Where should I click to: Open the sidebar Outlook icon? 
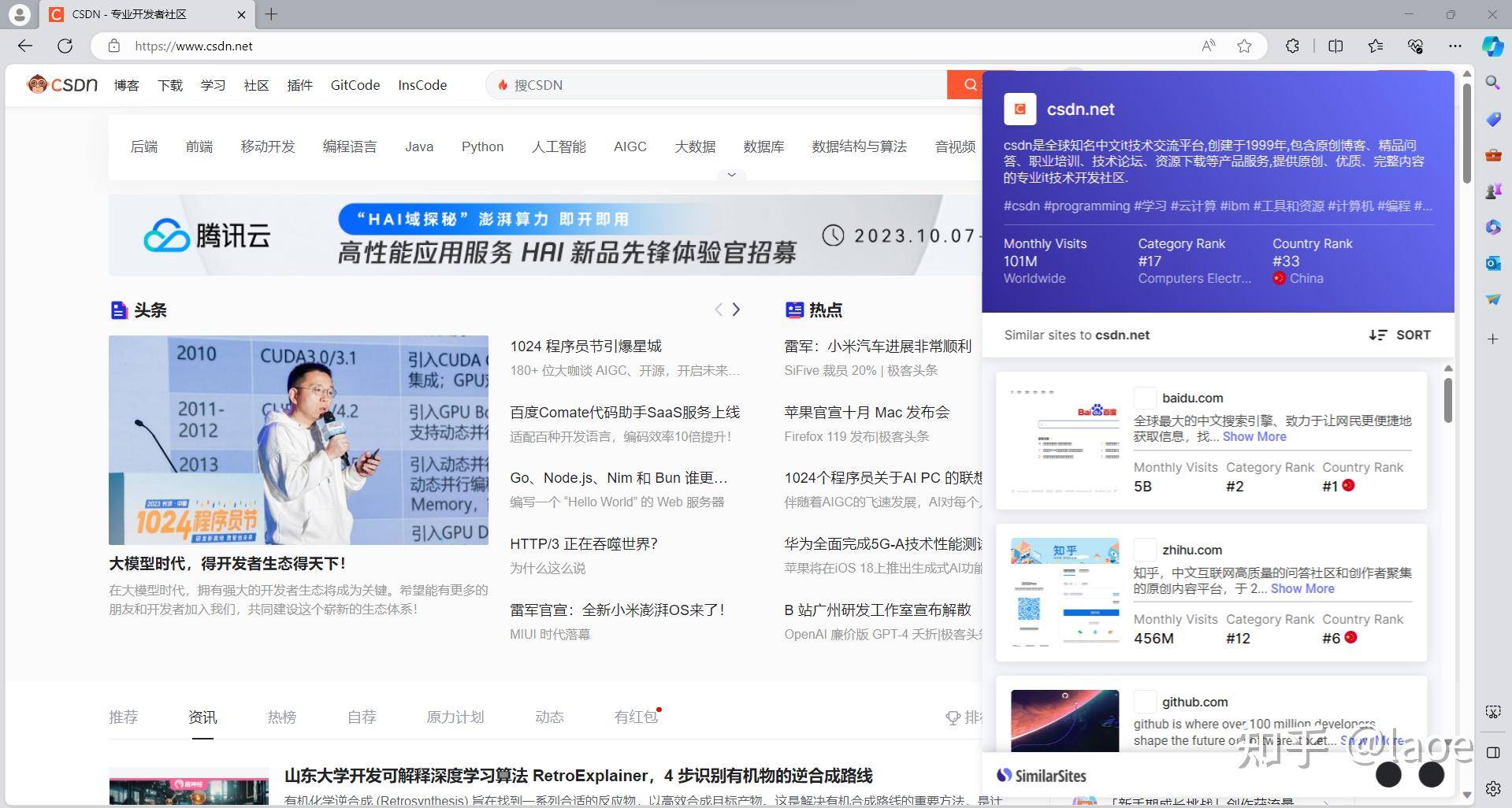(1493, 263)
